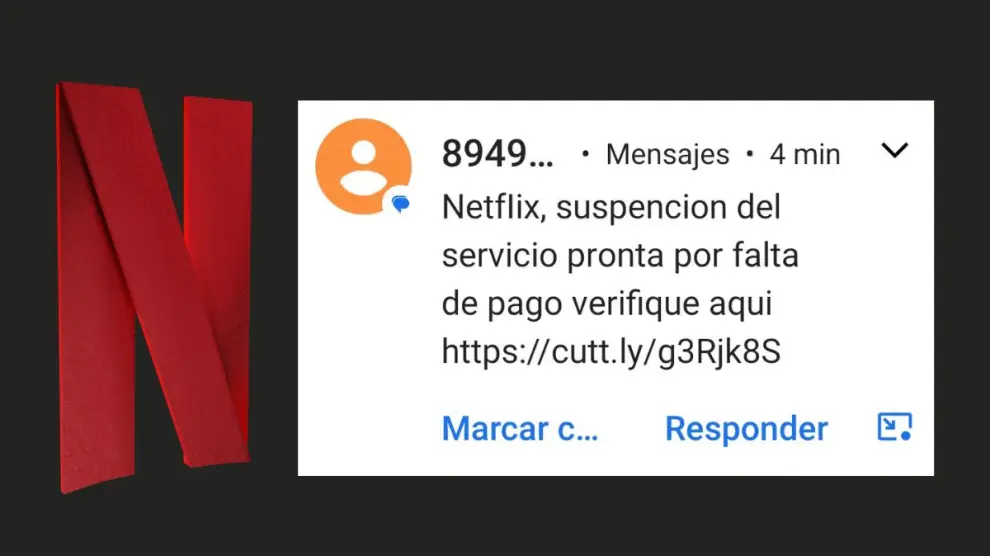The width and height of the screenshot is (990, 556).
Task: Click the dark background above the notification card
Action: coord(616,49)
